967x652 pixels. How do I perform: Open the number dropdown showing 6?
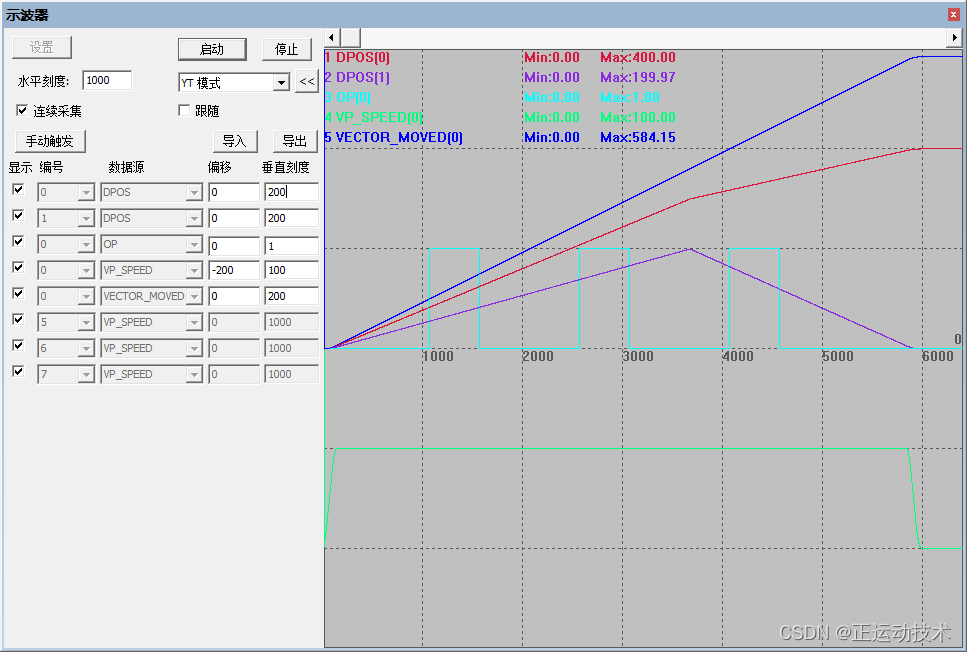[86, 349]
